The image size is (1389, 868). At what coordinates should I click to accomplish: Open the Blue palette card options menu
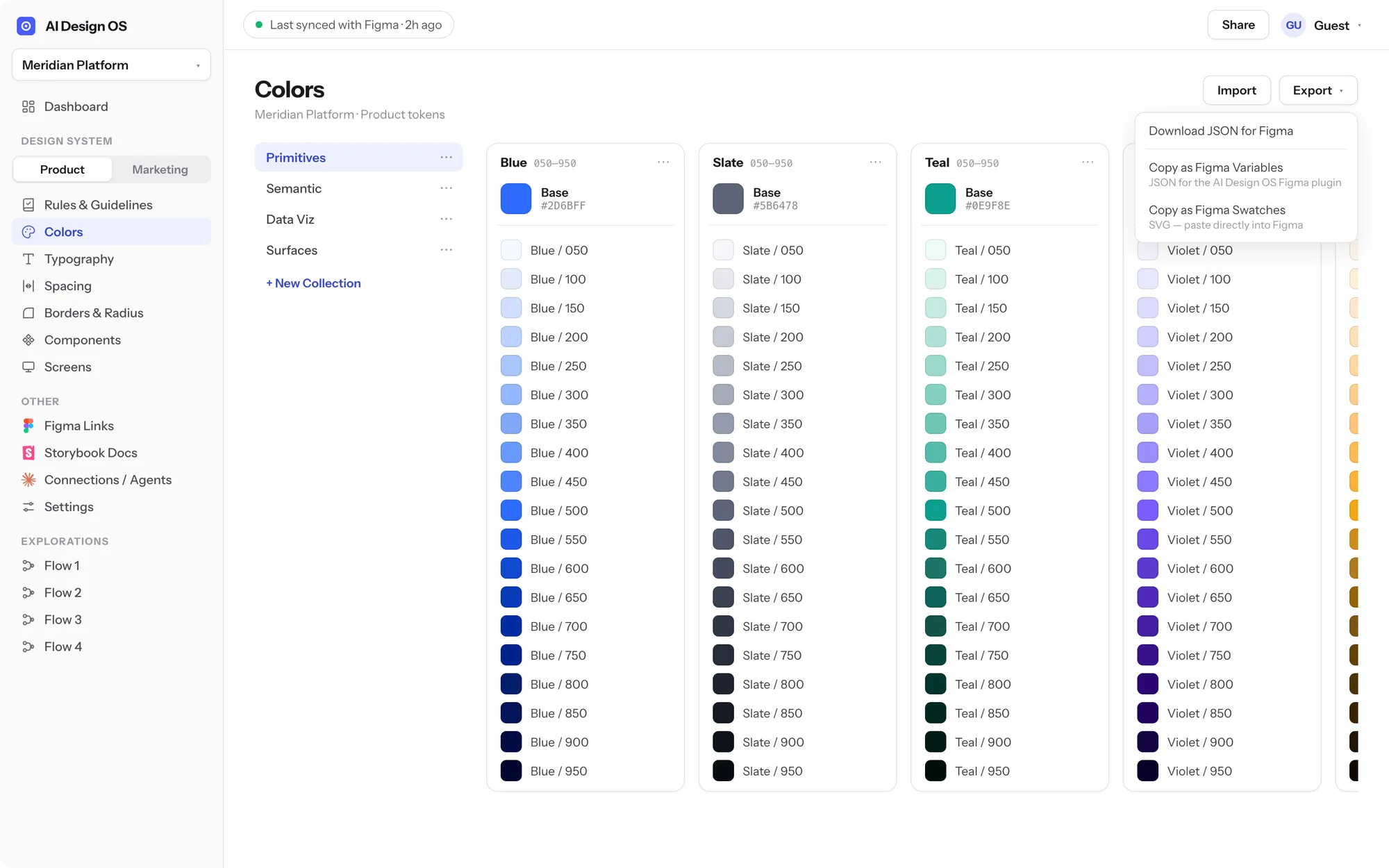663,162
